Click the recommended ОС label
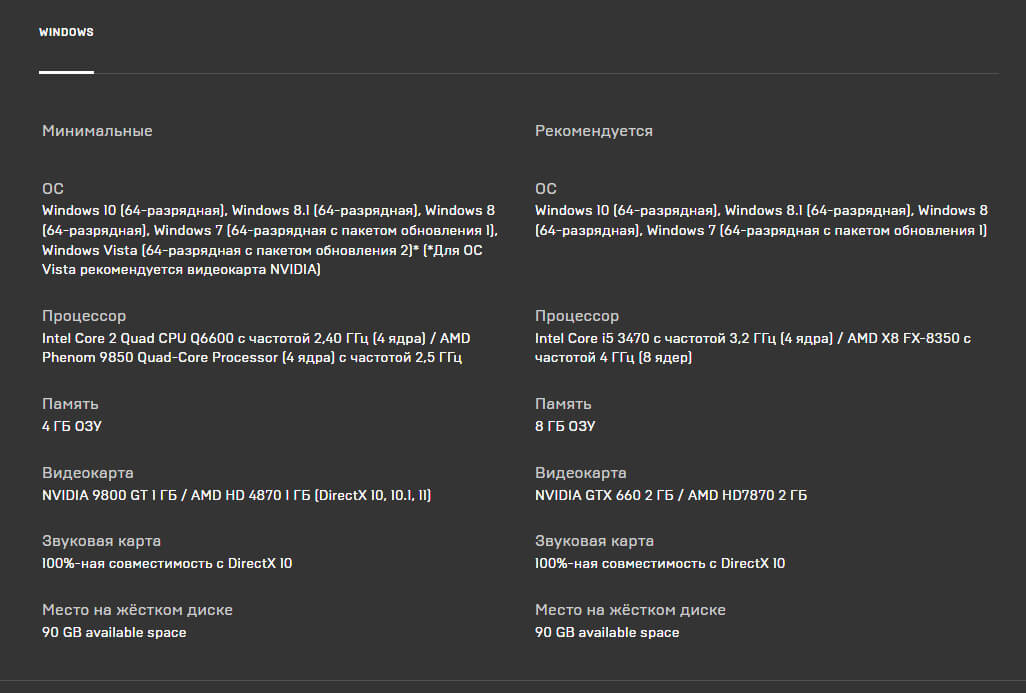The height and width of the screenshot is (693, 1026). (x=546, y=188)
